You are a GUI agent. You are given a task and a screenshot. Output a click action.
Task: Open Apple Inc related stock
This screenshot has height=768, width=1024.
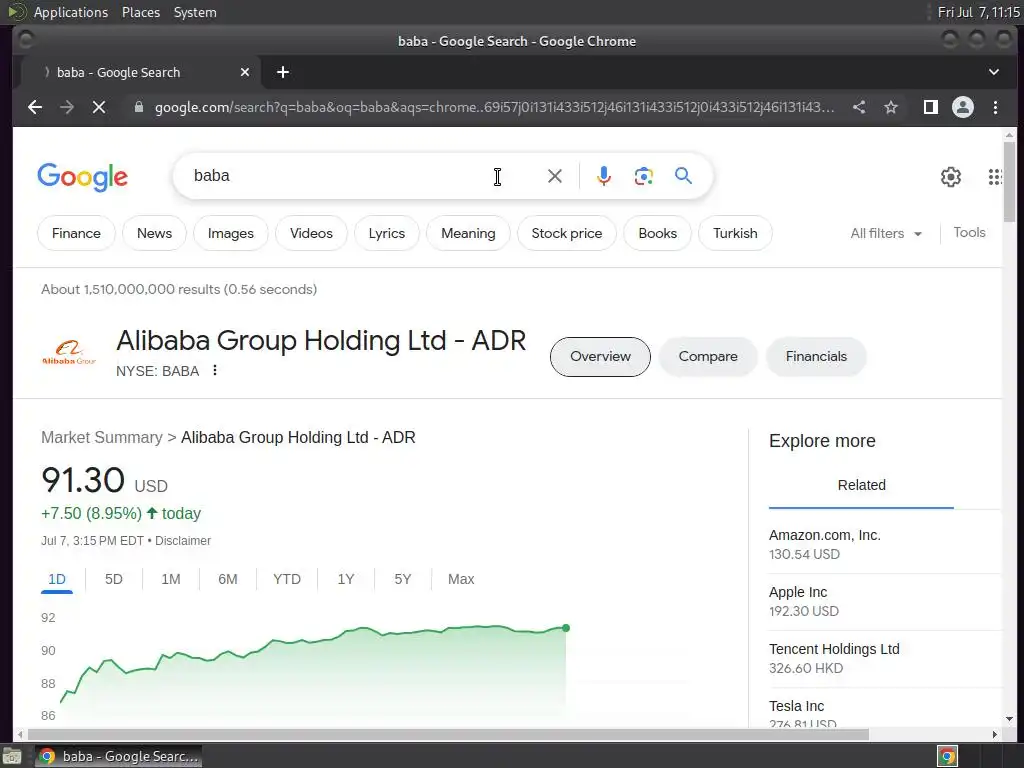885,601
